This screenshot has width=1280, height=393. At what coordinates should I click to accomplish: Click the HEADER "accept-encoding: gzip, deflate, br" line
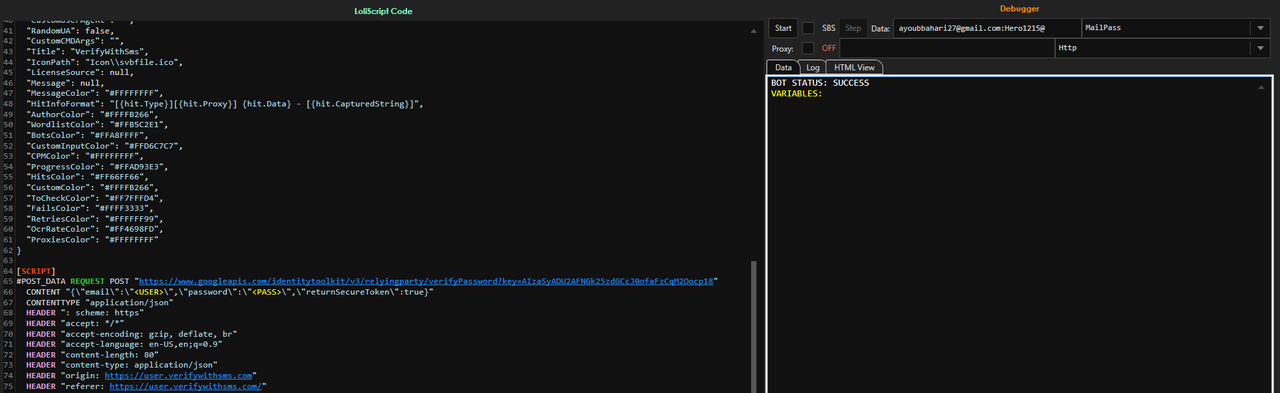(x=131, y=334)
